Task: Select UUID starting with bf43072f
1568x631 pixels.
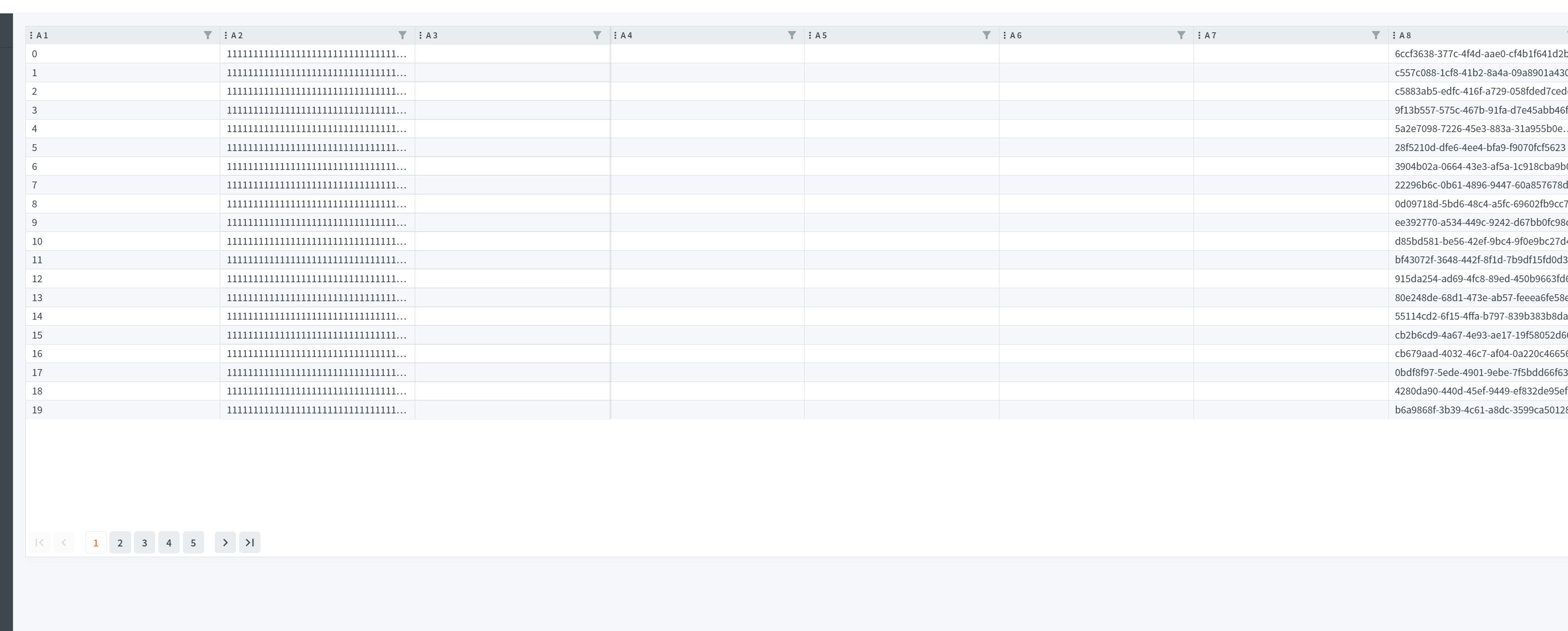Action: click(x=1481, y=260)
